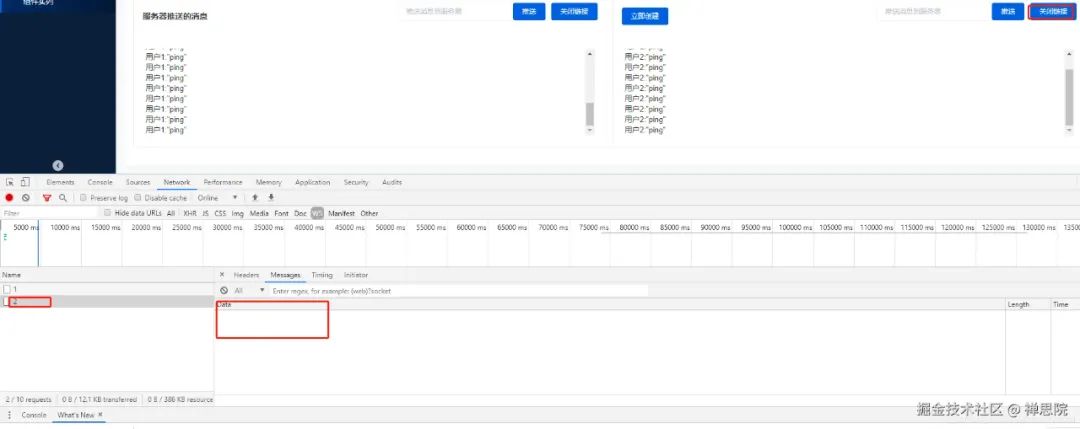The height and width of the screenshot is (429, 1080).
Task: Switch to the Headers tab
Action: [246, 275]
